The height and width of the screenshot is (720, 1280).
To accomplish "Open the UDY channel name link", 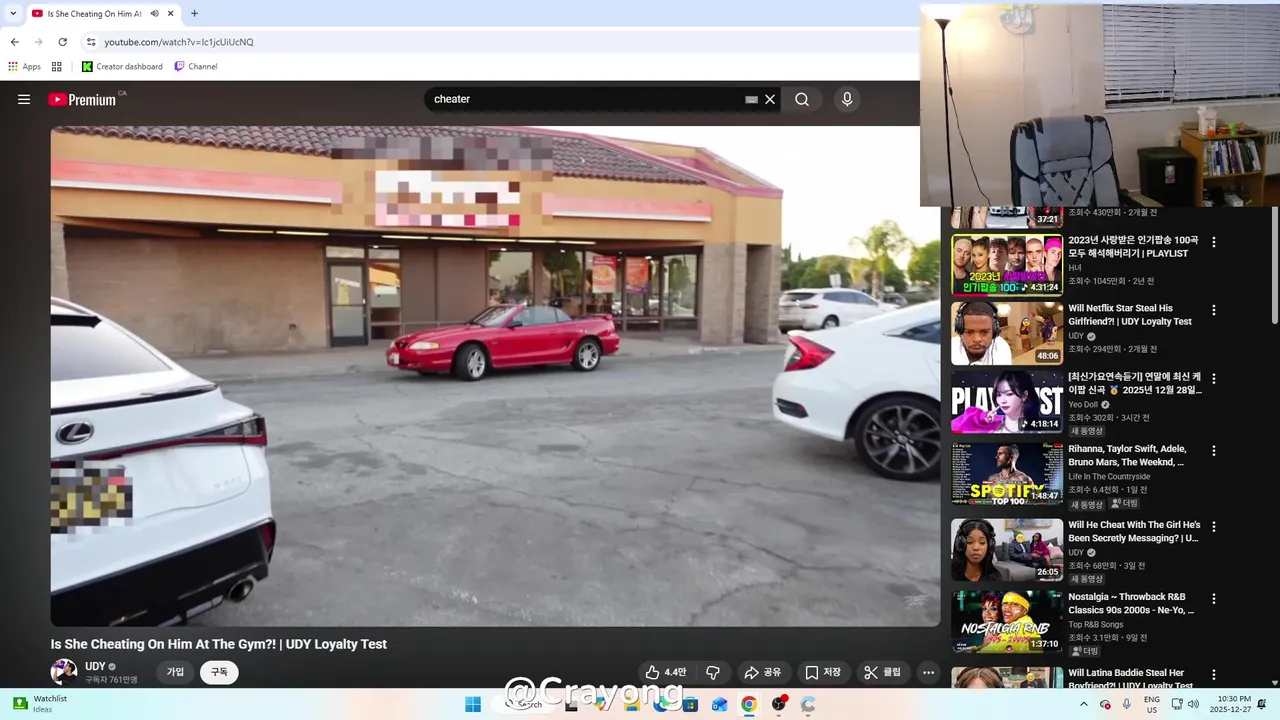I will pyautogui.click(x=95, y=666).
